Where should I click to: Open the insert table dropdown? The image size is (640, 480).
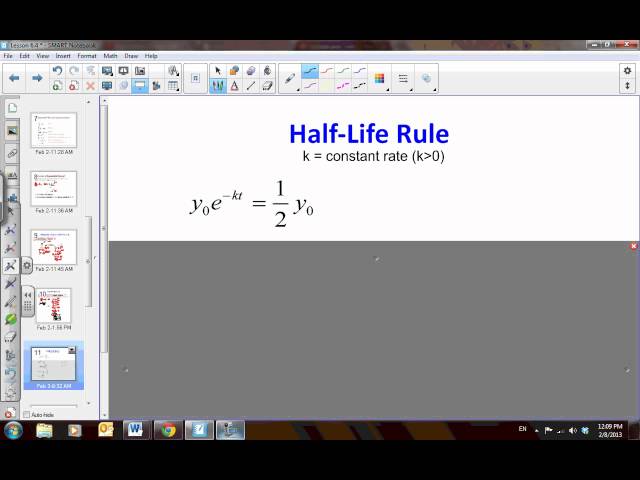pos(173,86)
